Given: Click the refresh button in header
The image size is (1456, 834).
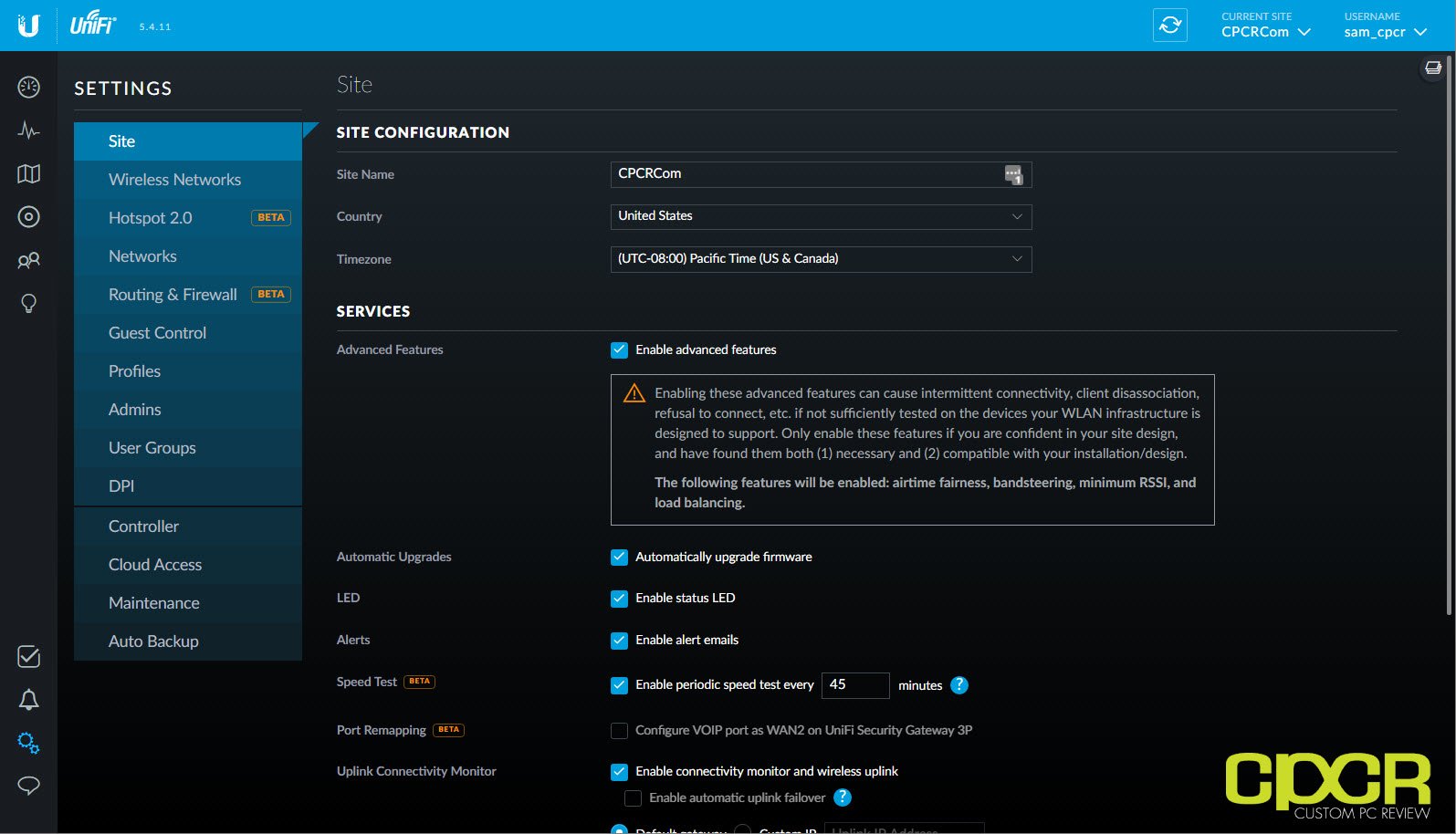Looking at the screenshot, I should coord(1170,25).
